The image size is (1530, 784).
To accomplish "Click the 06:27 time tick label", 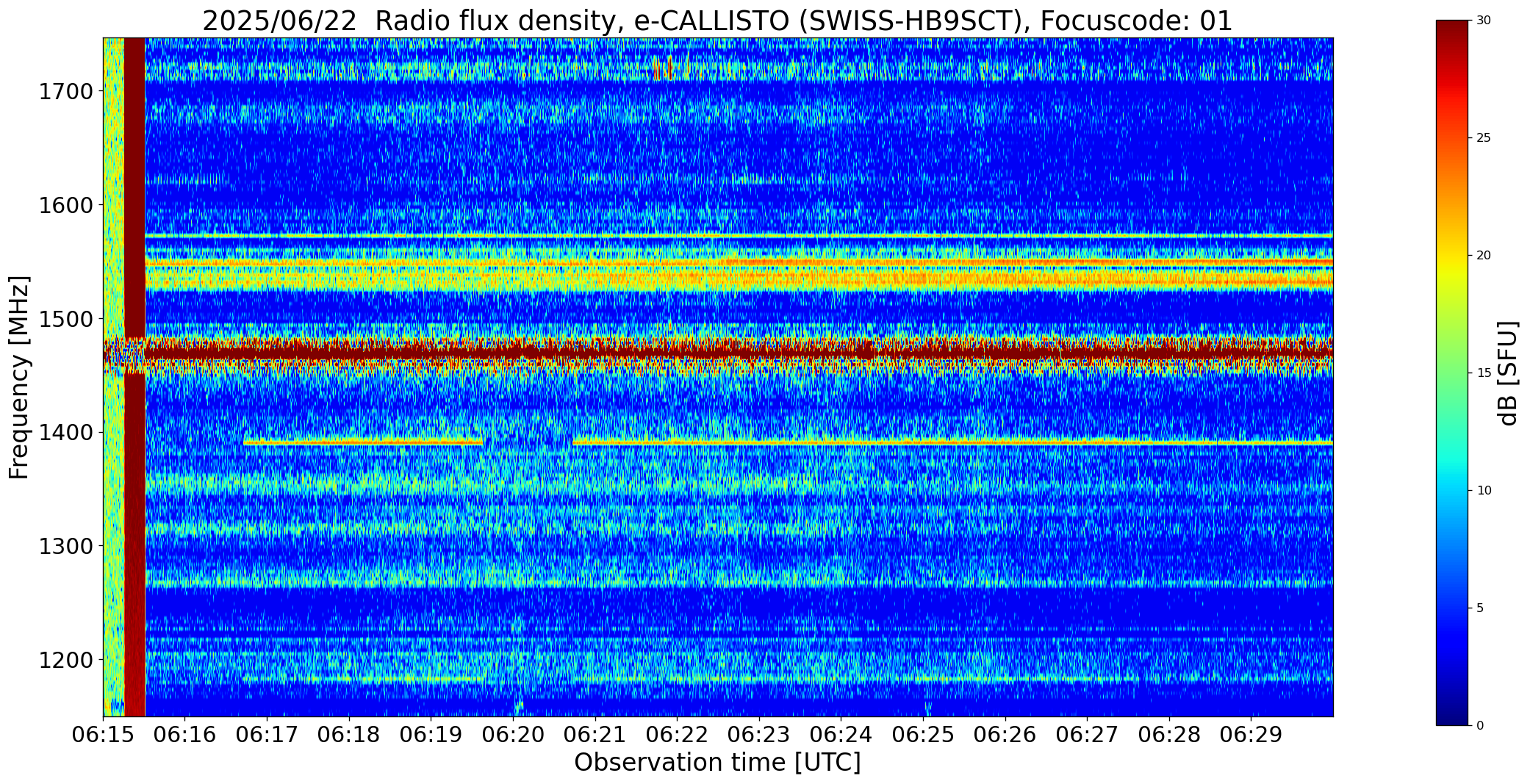I will coord(1087,735).
